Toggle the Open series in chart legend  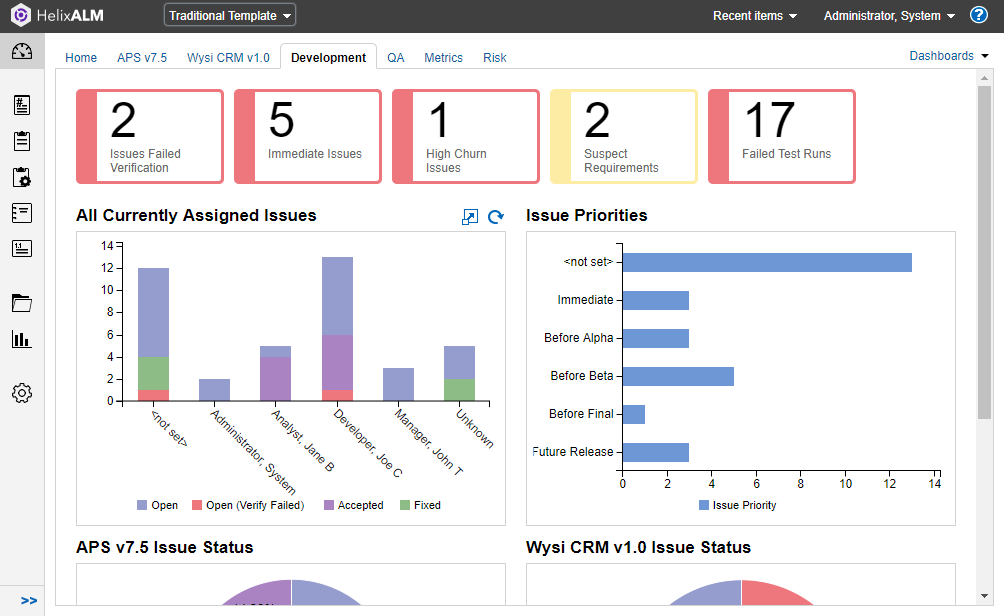[x=157, y=505]
